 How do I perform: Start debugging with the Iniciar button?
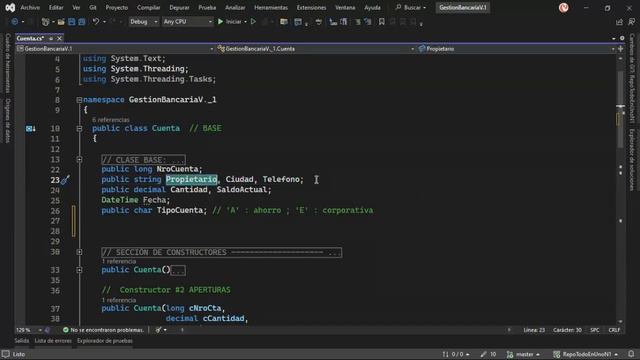pyautogui.click(x=230, y=22)
